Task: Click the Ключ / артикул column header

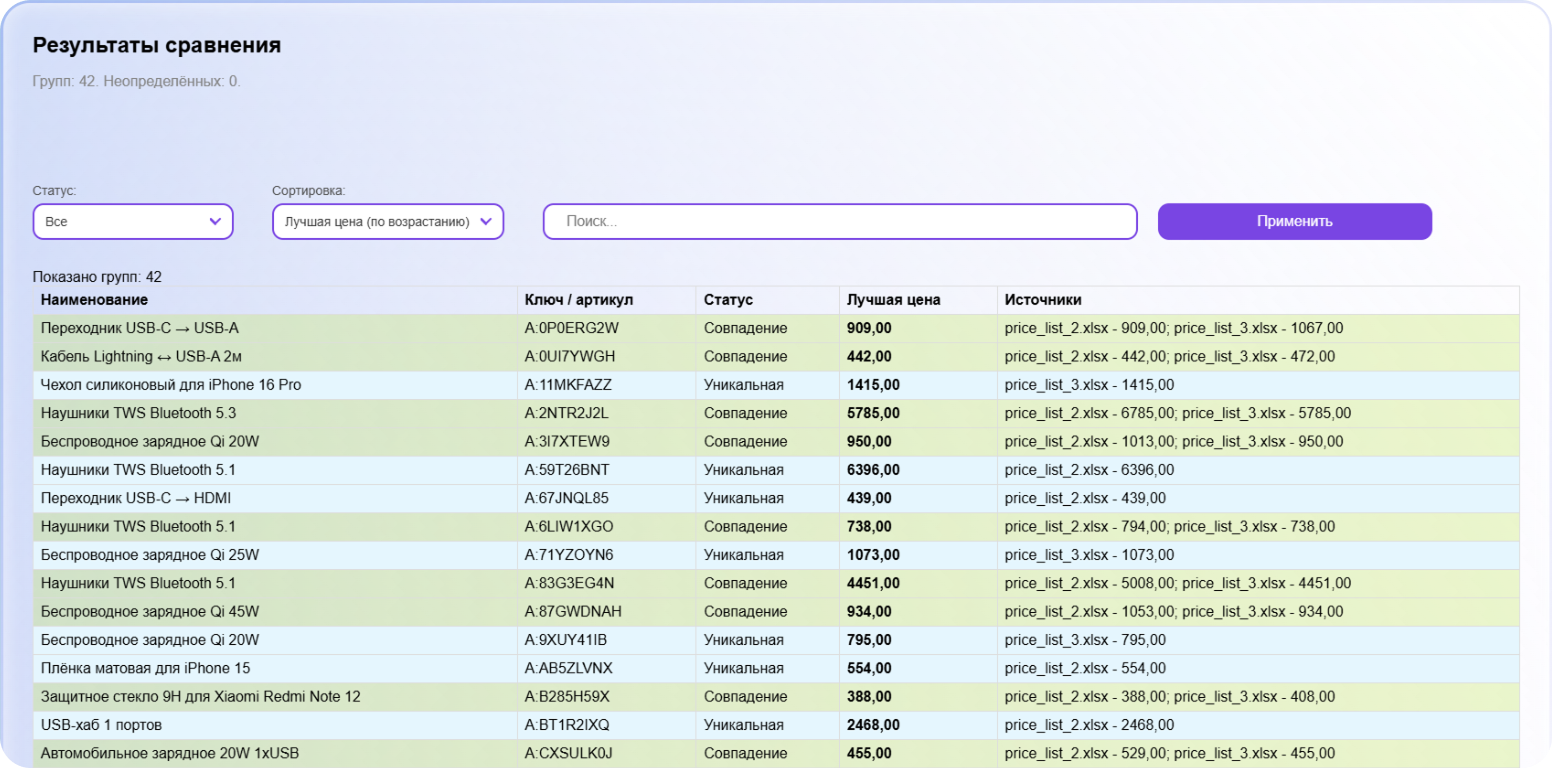Action: 579,300
